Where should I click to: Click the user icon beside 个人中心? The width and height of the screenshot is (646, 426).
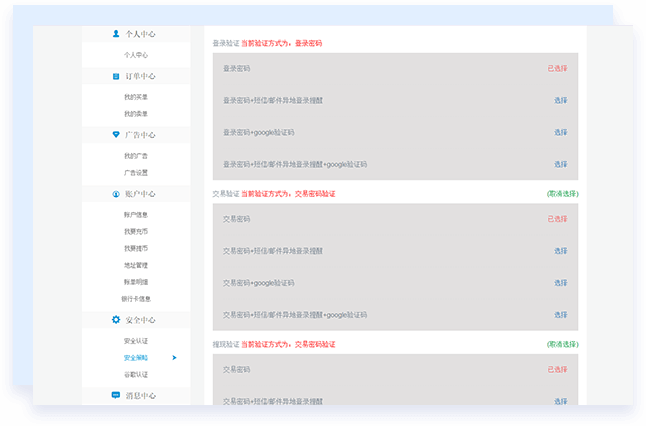pyautogui.click(x=116, y=34)
